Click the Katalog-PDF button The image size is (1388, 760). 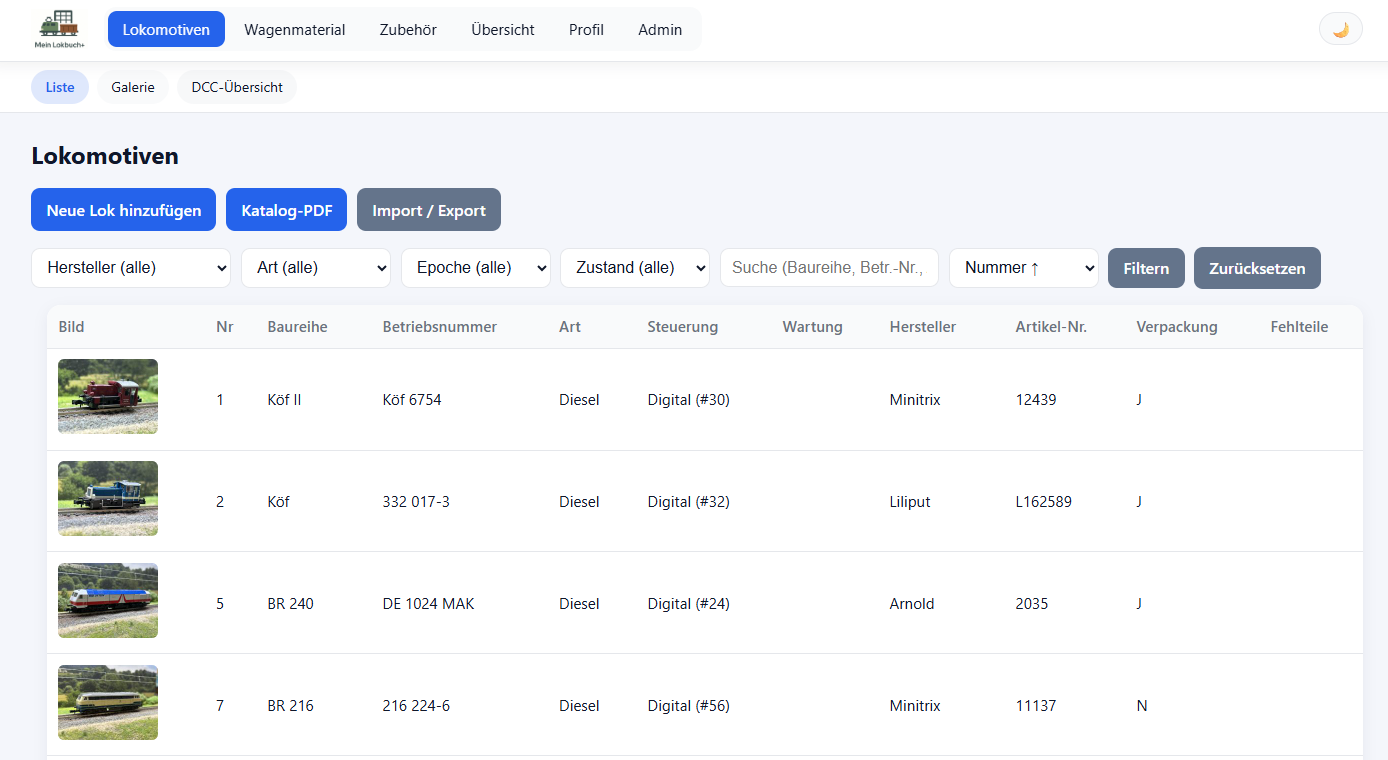(287, 210)
